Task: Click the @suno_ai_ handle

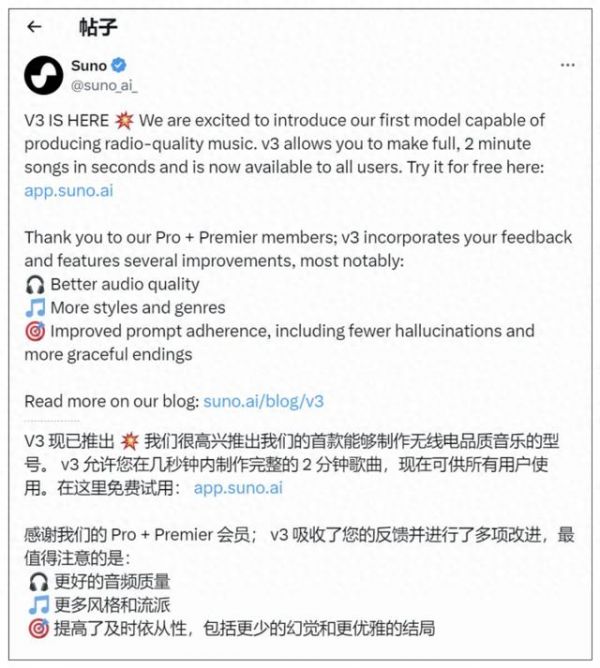Action: [104, 86]
